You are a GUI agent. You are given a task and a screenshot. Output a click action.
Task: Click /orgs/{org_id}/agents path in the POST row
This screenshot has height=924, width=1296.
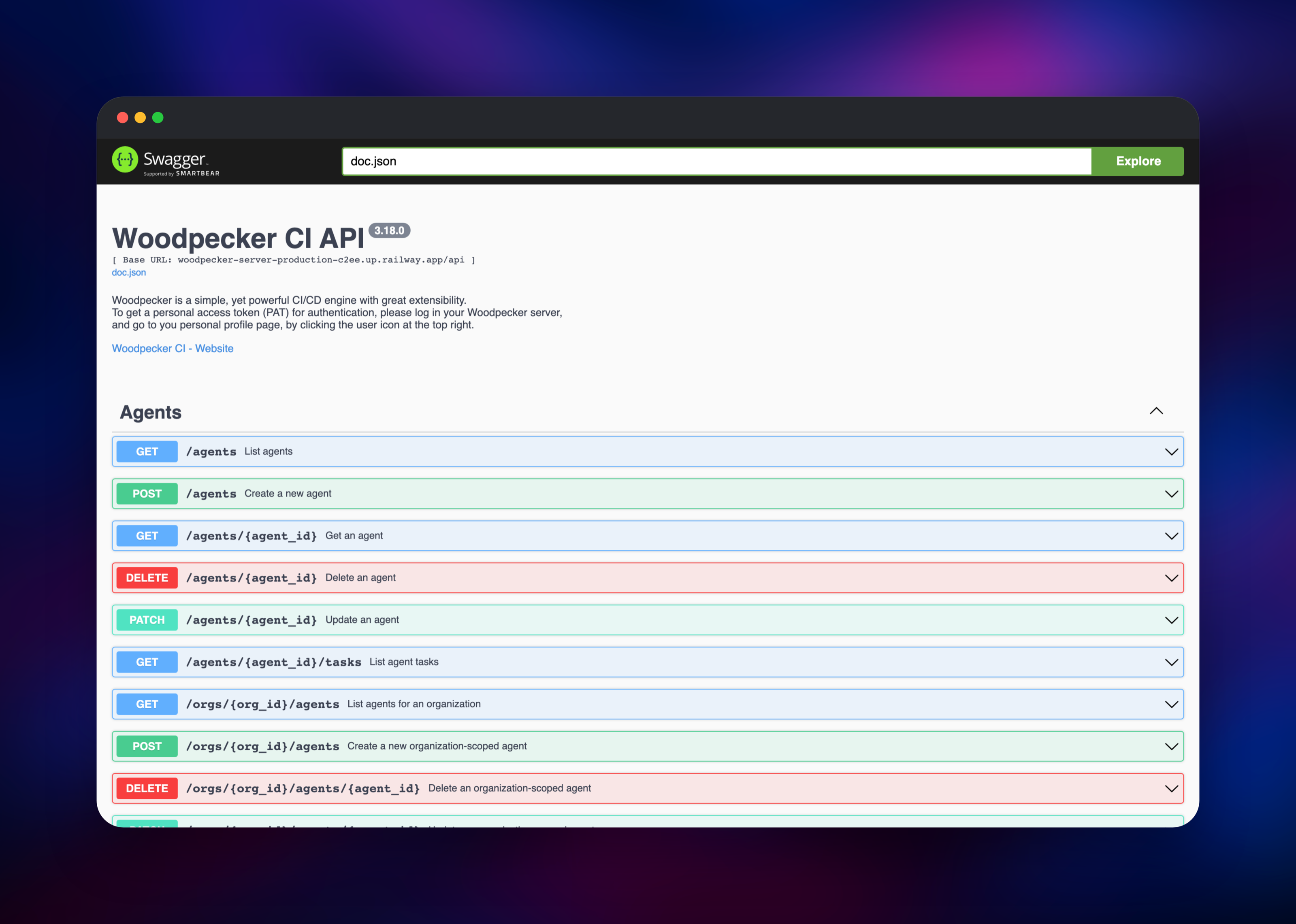[263, 747]
